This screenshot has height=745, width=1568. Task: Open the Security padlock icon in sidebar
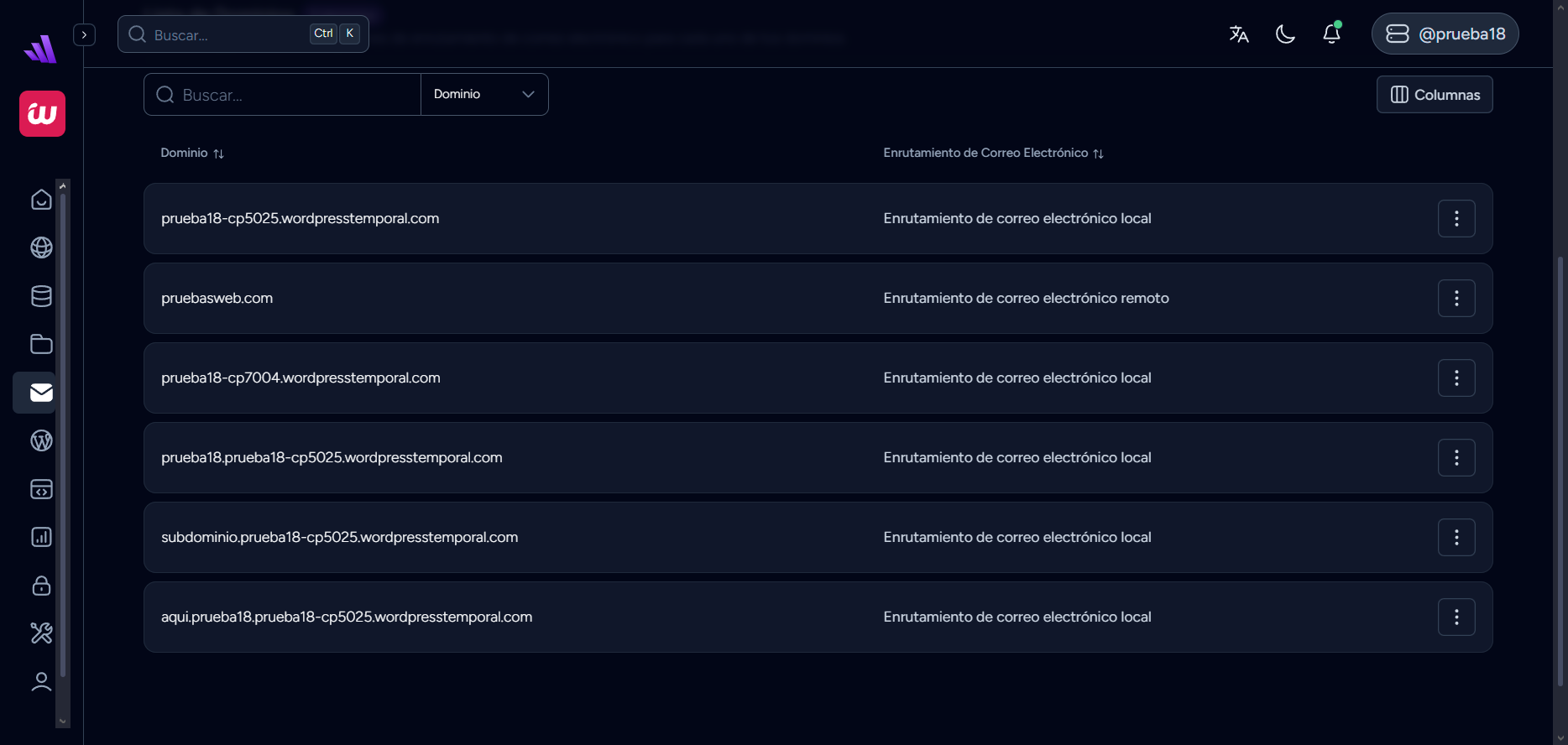(41, 586)
